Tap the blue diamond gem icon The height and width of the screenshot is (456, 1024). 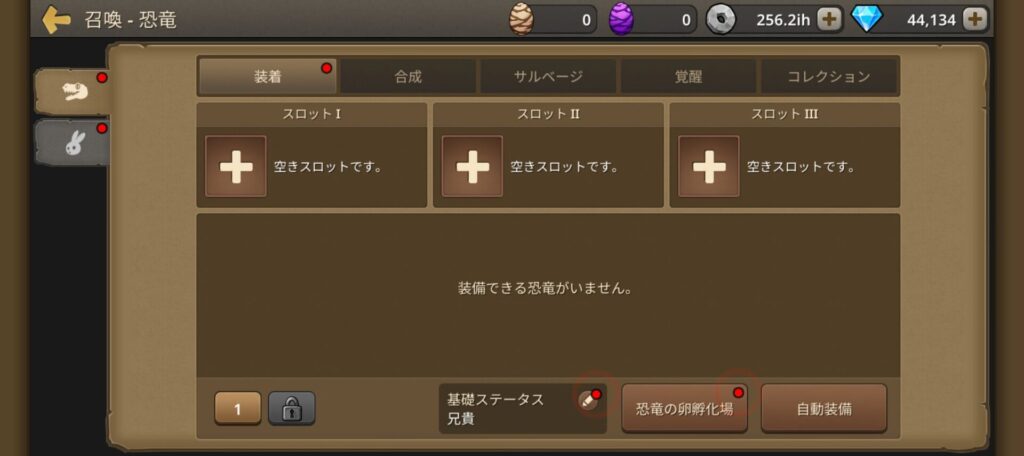coord(867,20)
